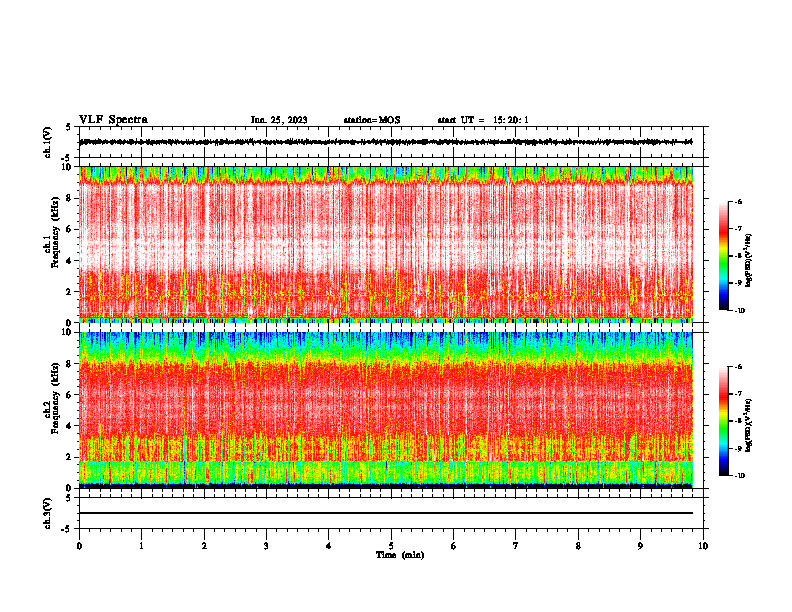The image size is (792, 612).
Task: Click the ch.2 colorbar log(PSD) unit label
Action: (x=749, y=425)
